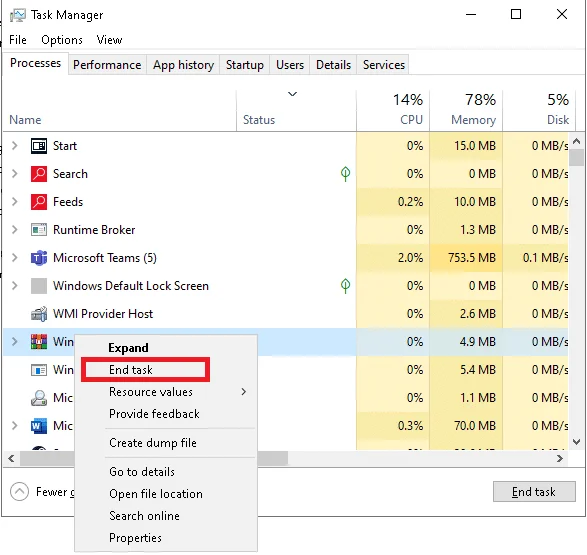Click the window icon beside the 5.4 MB row
Screen dimensions: 587x555
[39, 370]
